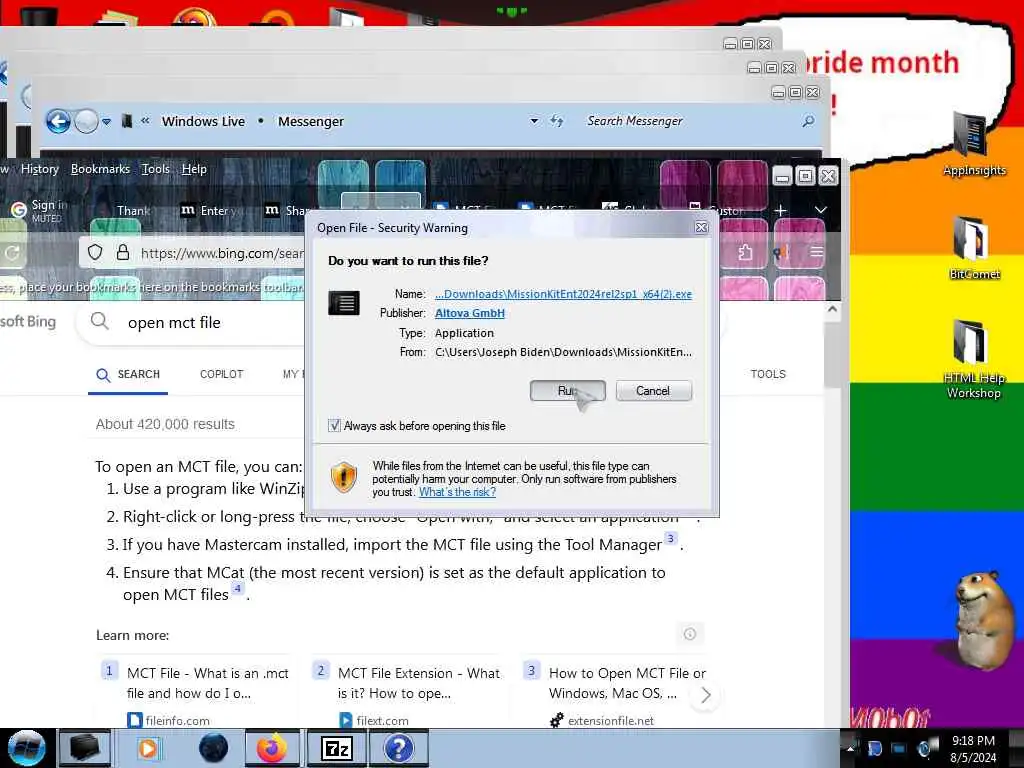Open the Firefox hamburger menu

pos(816,253)
